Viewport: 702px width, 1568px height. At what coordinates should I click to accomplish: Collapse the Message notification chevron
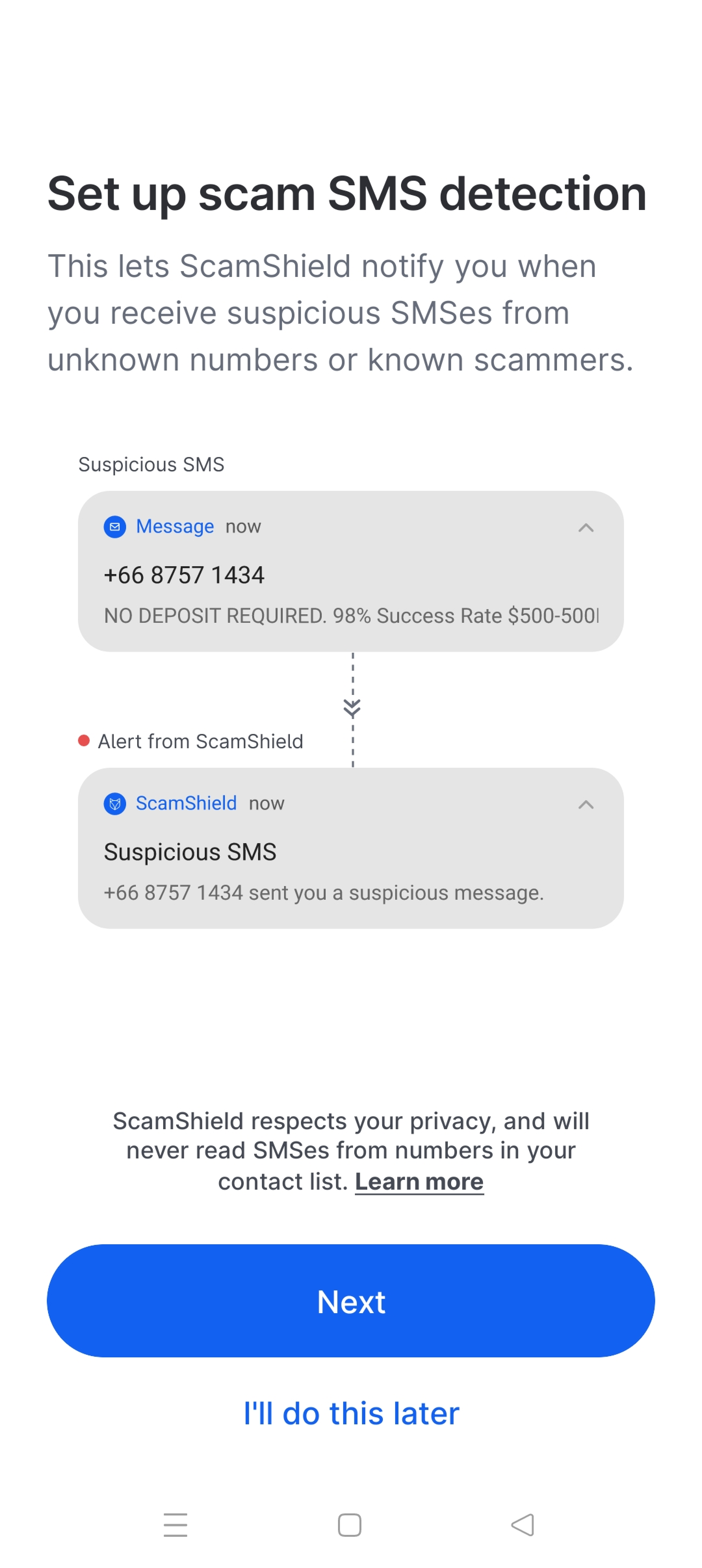pos(586,528)
